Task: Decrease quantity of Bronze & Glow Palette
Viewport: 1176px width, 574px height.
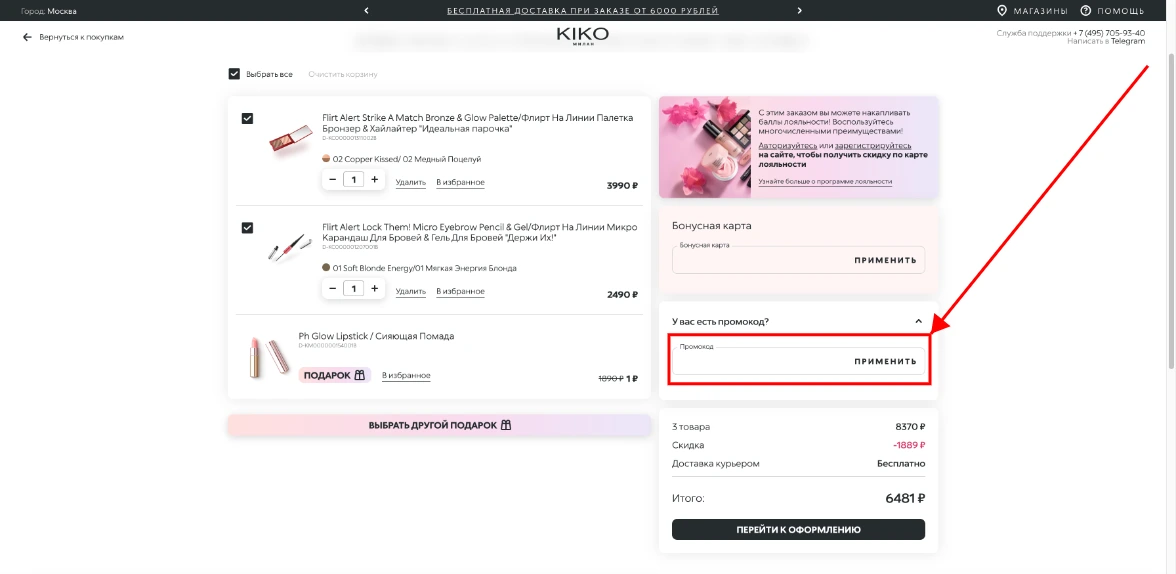Action: (x=332, y=179)
